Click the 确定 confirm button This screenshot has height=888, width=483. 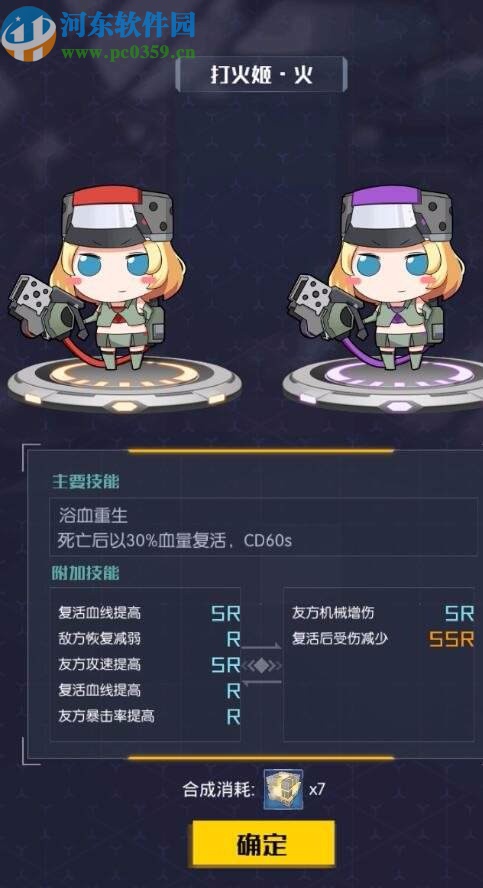coord(263,844)
